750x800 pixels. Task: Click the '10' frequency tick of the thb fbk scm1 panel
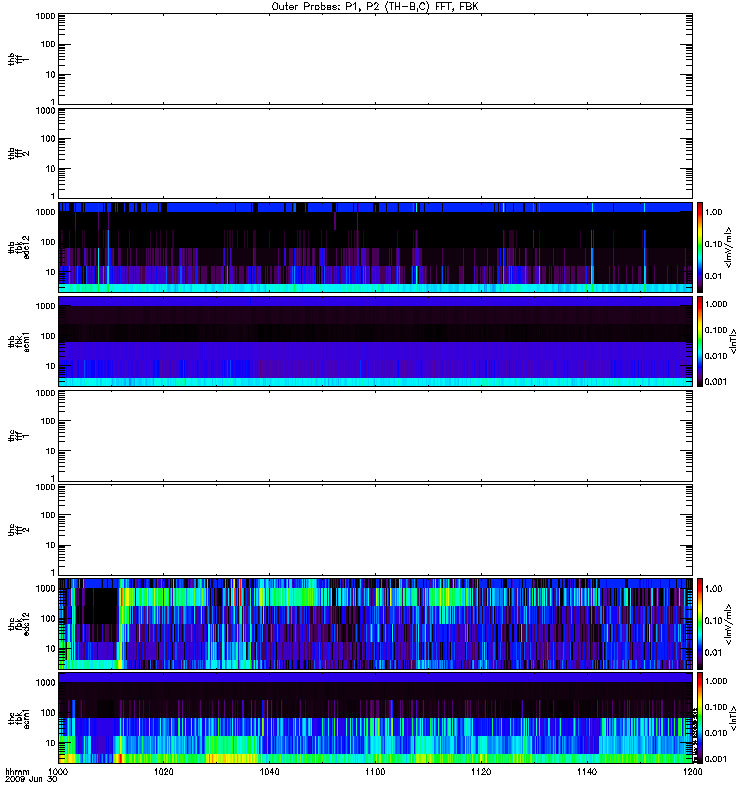click(51, 366)
